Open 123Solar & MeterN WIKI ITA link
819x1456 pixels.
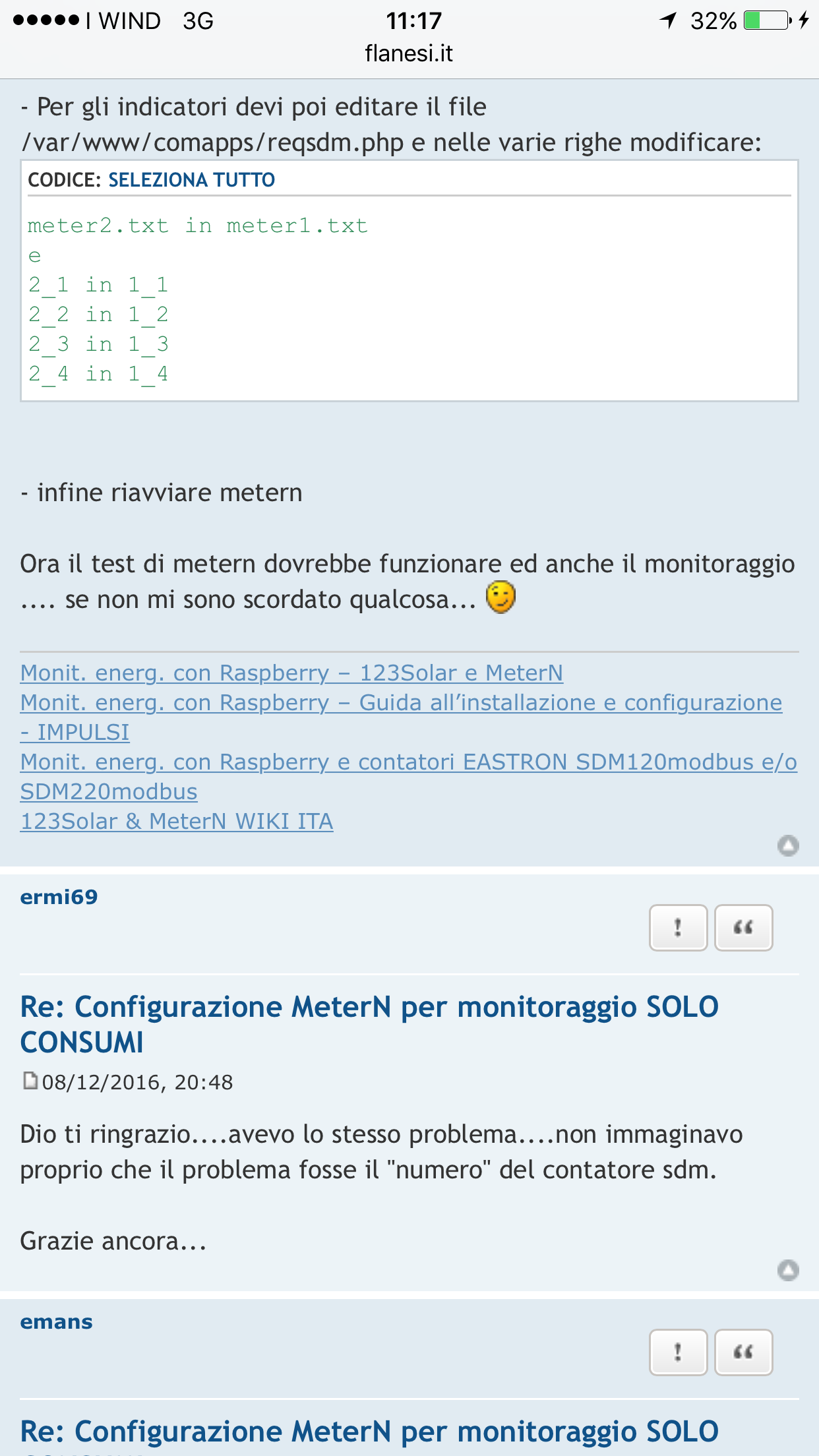[177, 822]
